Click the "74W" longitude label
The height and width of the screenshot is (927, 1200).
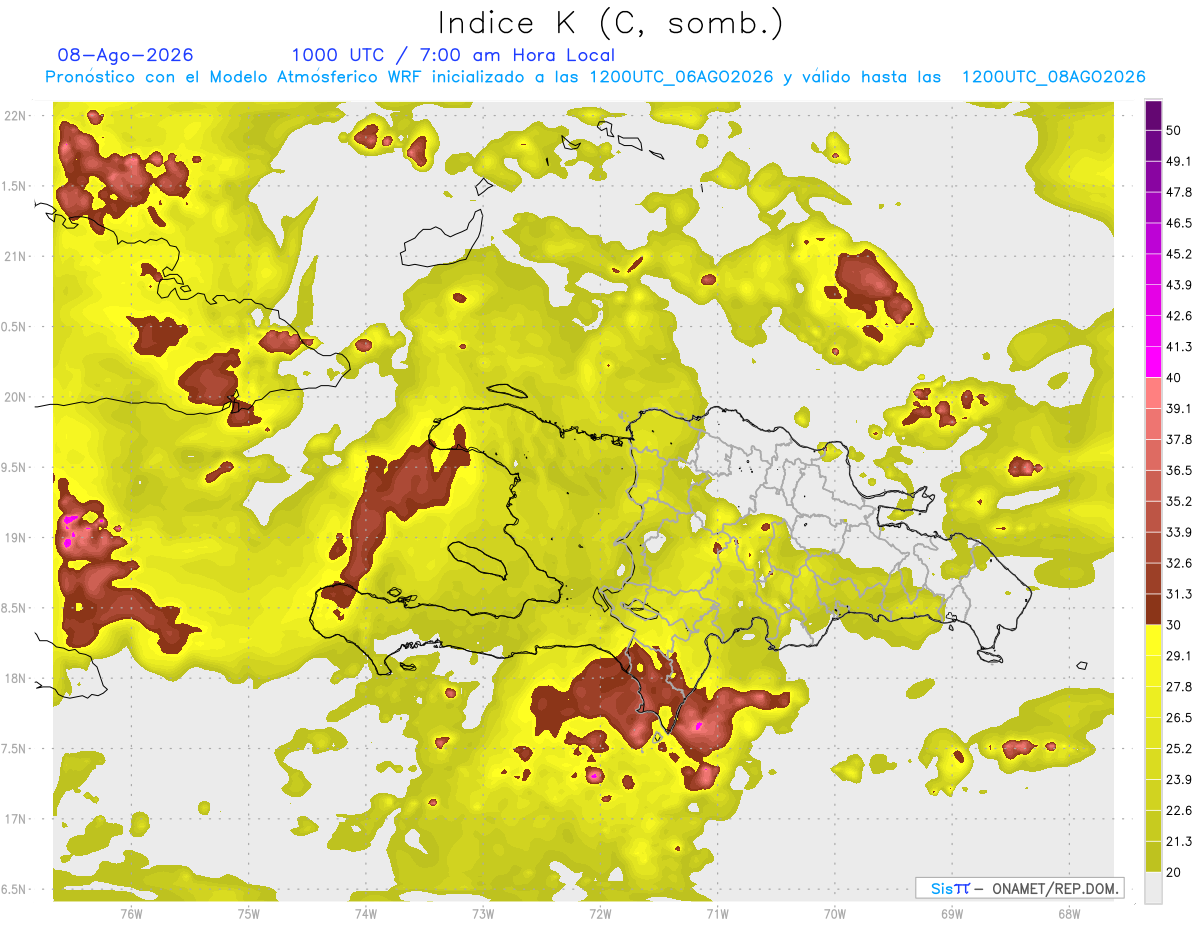pos(365,913)
